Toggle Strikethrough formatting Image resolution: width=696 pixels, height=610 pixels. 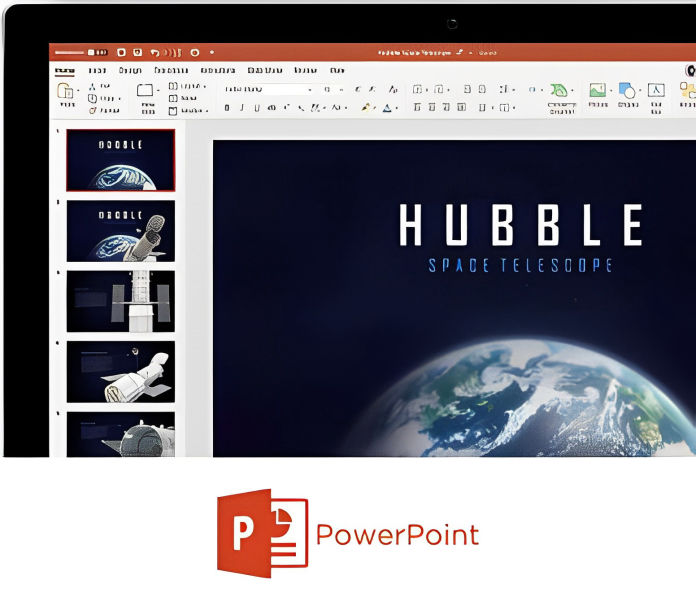[x=272, y=107]
